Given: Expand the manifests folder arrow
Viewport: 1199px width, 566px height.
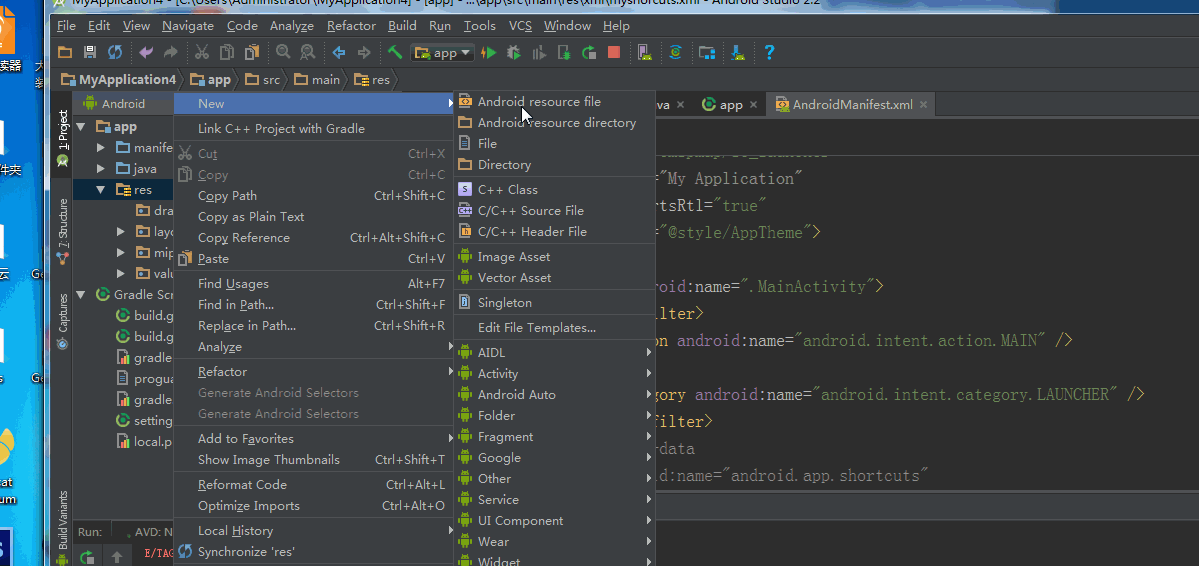Looking at the screenshot, I should (101, 147).
